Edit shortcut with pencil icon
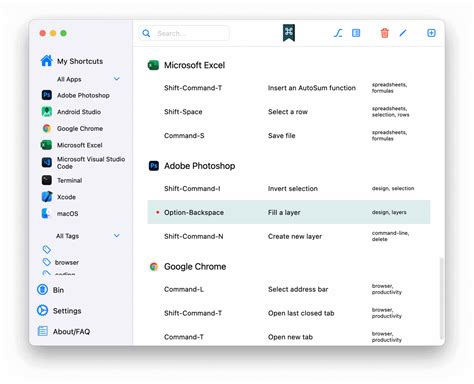Image resolution: width=474 pixels, height=384 pixels. click(x=403, y=33)
